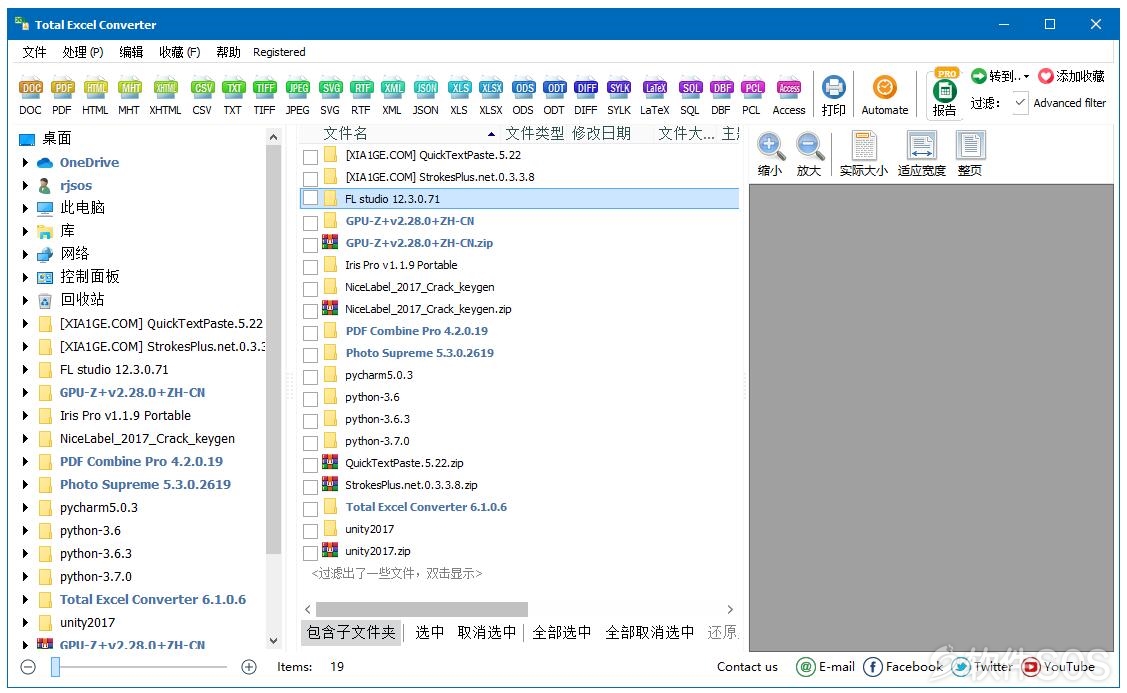Select the SVG format icon

coord(330,96)
